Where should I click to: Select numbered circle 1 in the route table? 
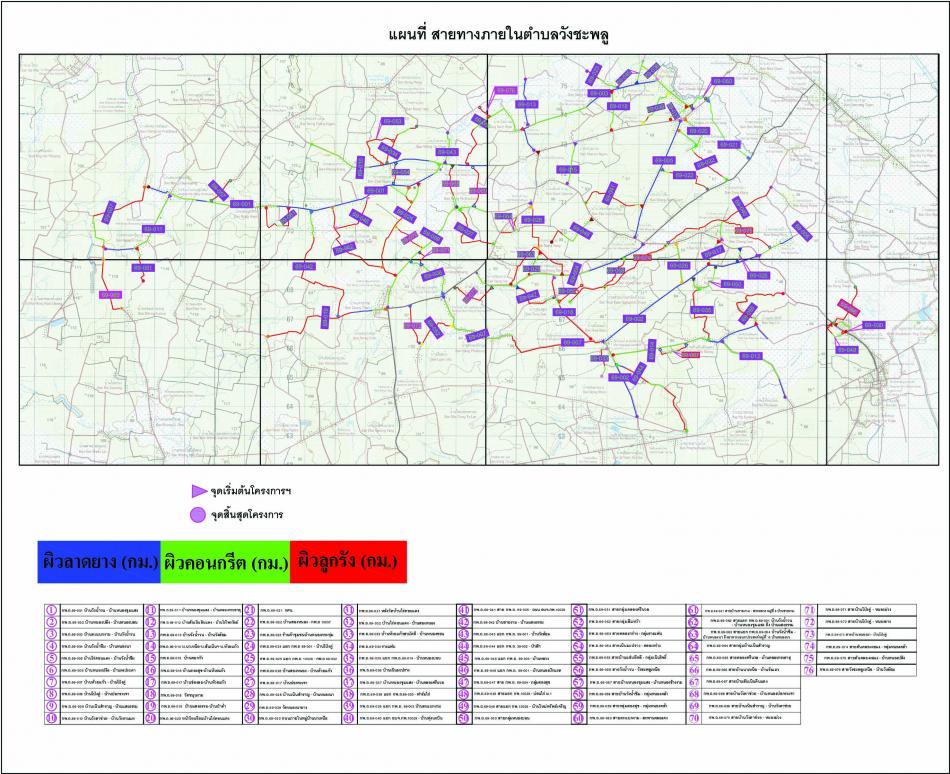(x=52, y=609)
